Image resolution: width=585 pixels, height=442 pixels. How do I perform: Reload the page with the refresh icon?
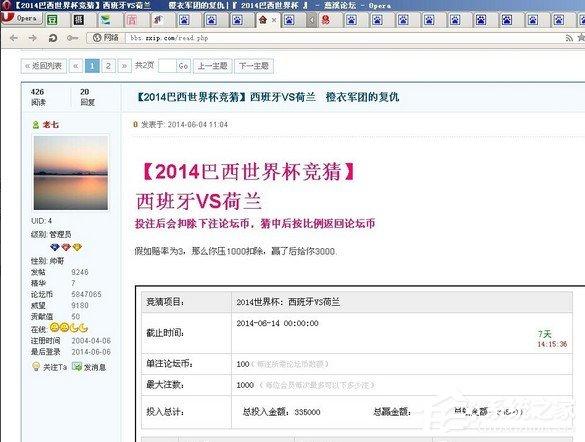53,38
